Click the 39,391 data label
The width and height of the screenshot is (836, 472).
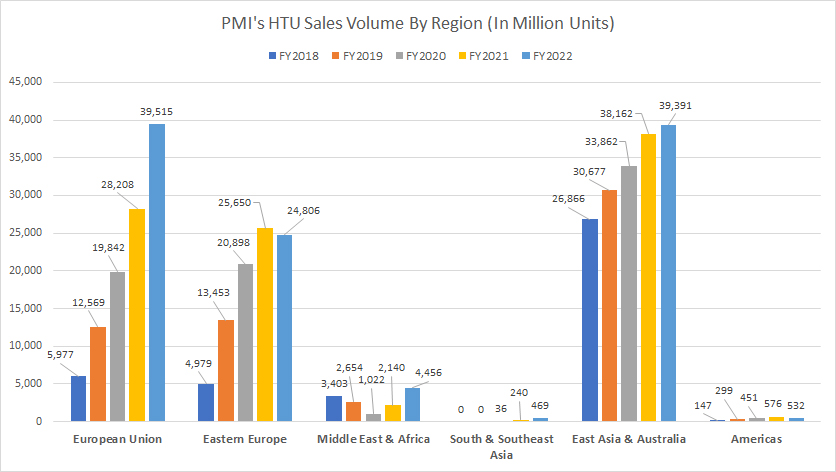click(x=675, y=106)
